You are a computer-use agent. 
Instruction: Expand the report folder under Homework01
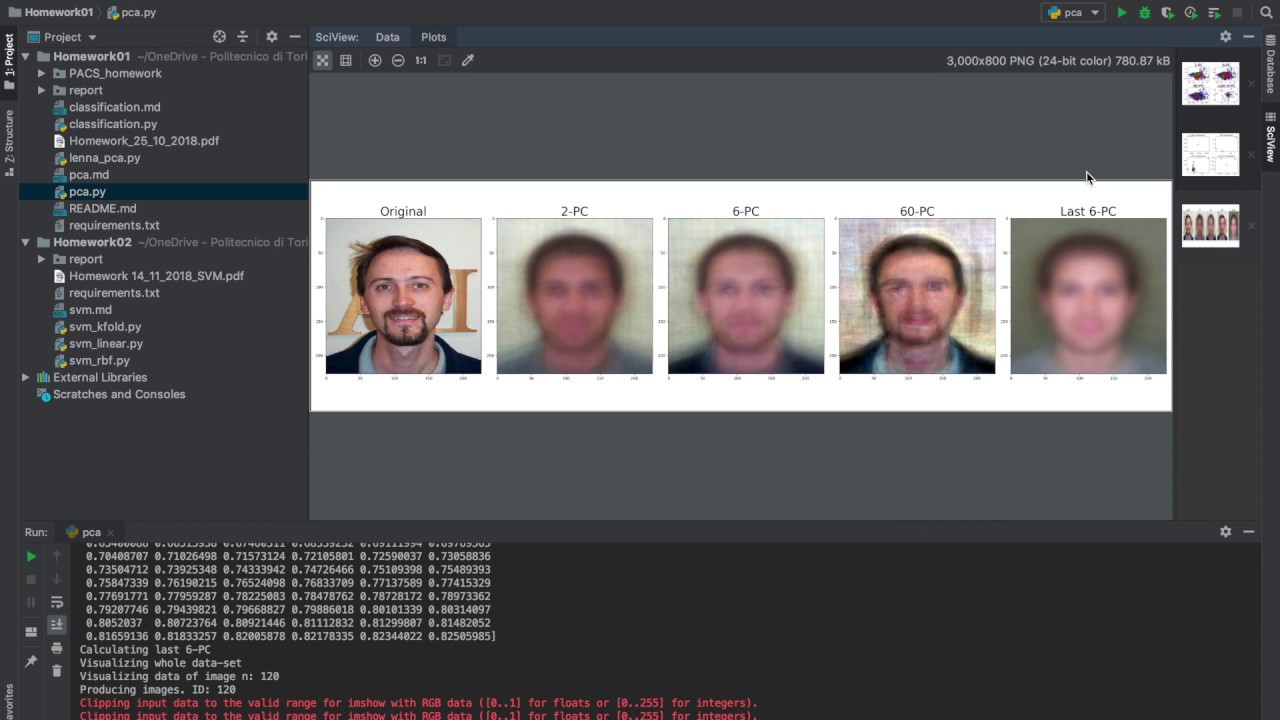[x=42, y=91]
